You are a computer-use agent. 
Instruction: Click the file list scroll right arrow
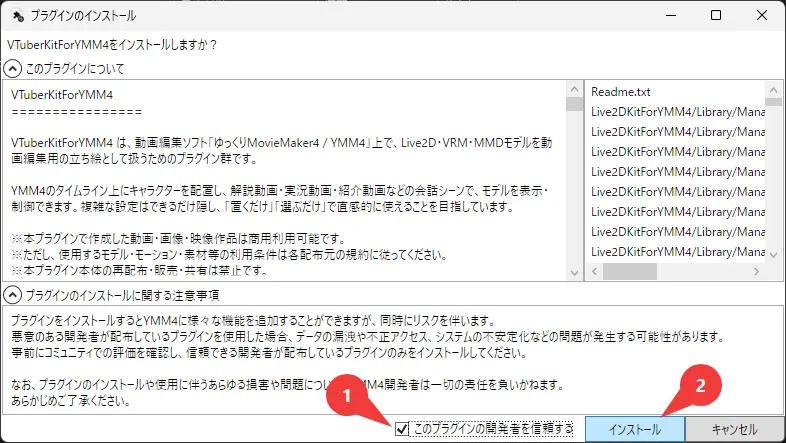click(x=756, y=272)
